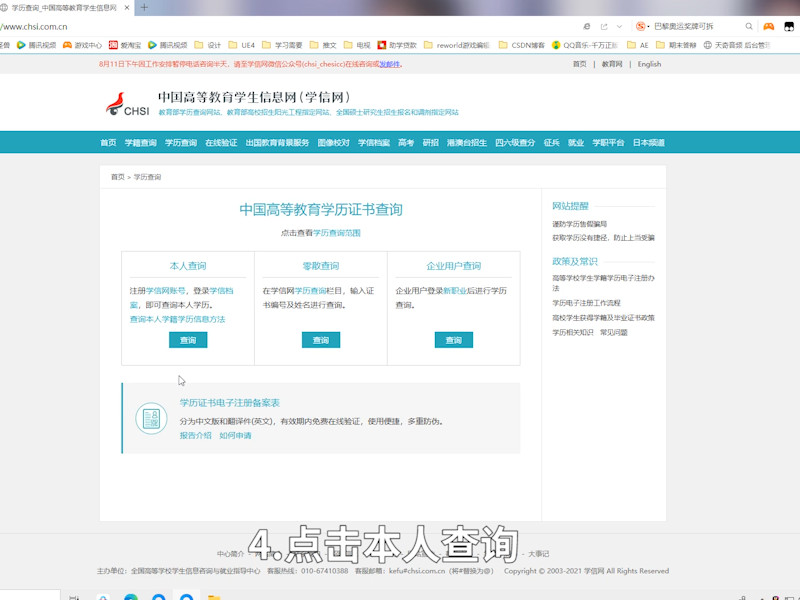The height and width of the screenshot is (600, 800).
Task: Open the 学历查询范围 link
Action: (336, 232)
